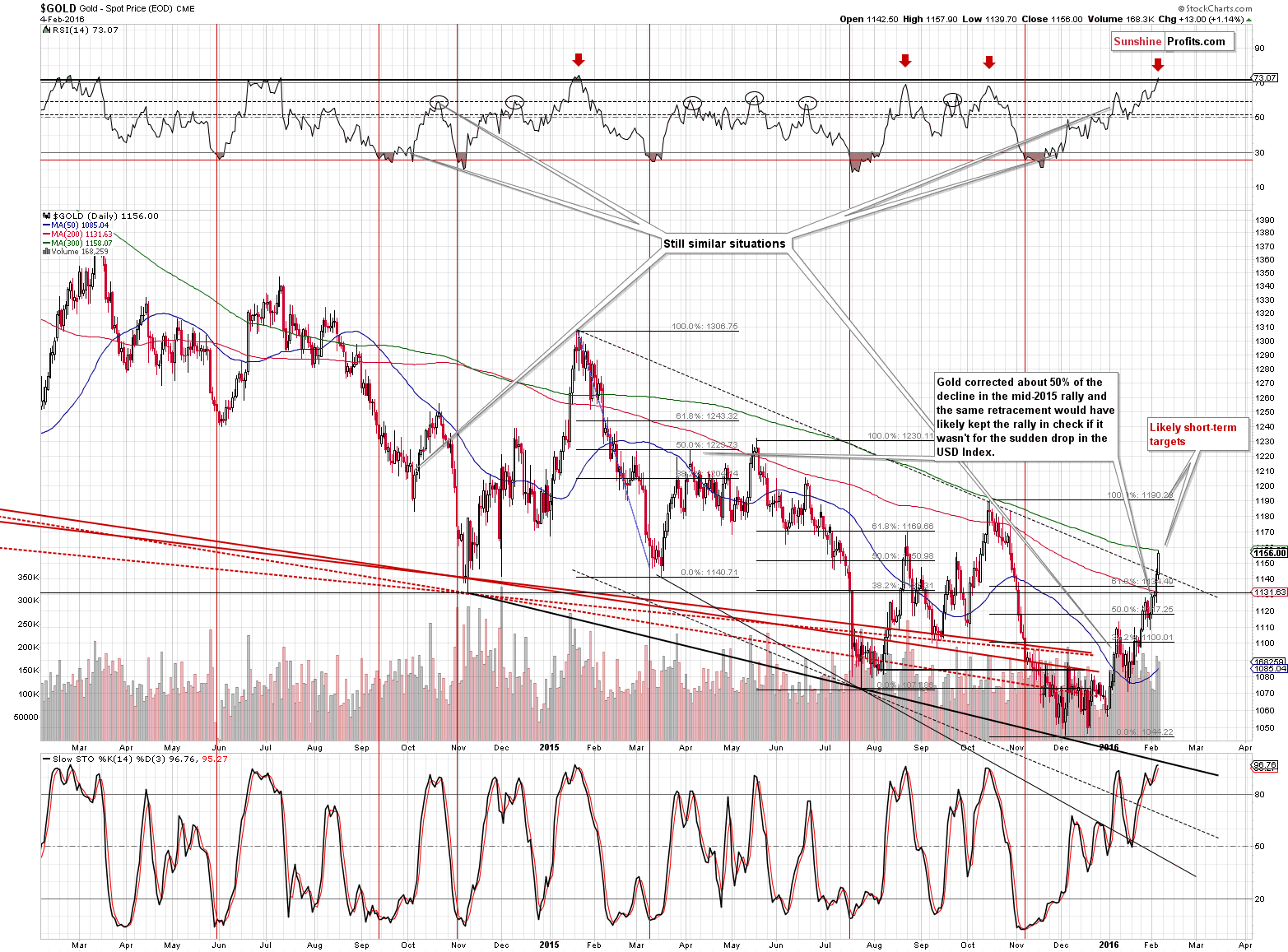Click the 96.76 stochastic value tag
Viewport: 1288px width, 952px height.
[x=1264, y=765]
